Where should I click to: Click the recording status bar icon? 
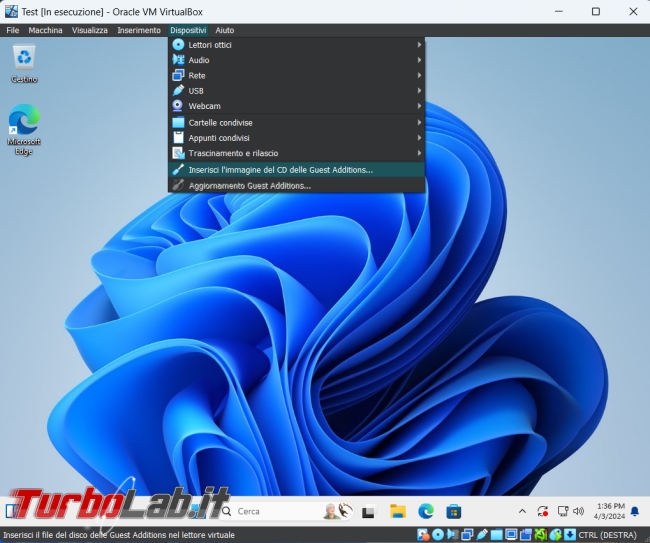(x=526, y=535)
